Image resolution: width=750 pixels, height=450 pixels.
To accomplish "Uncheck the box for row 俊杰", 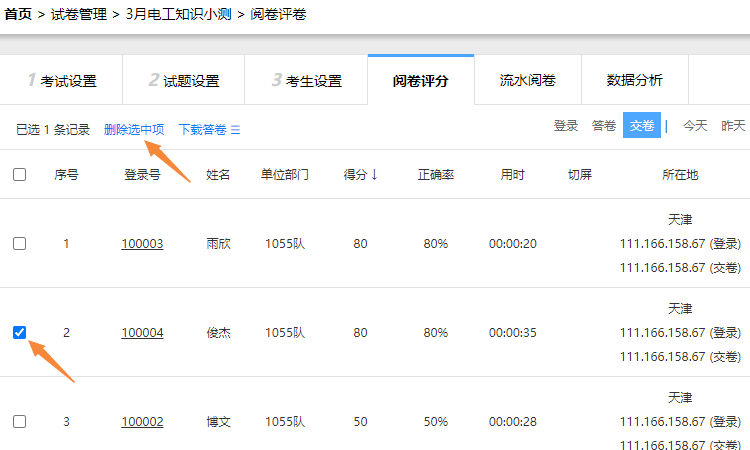I will (20, 332).
